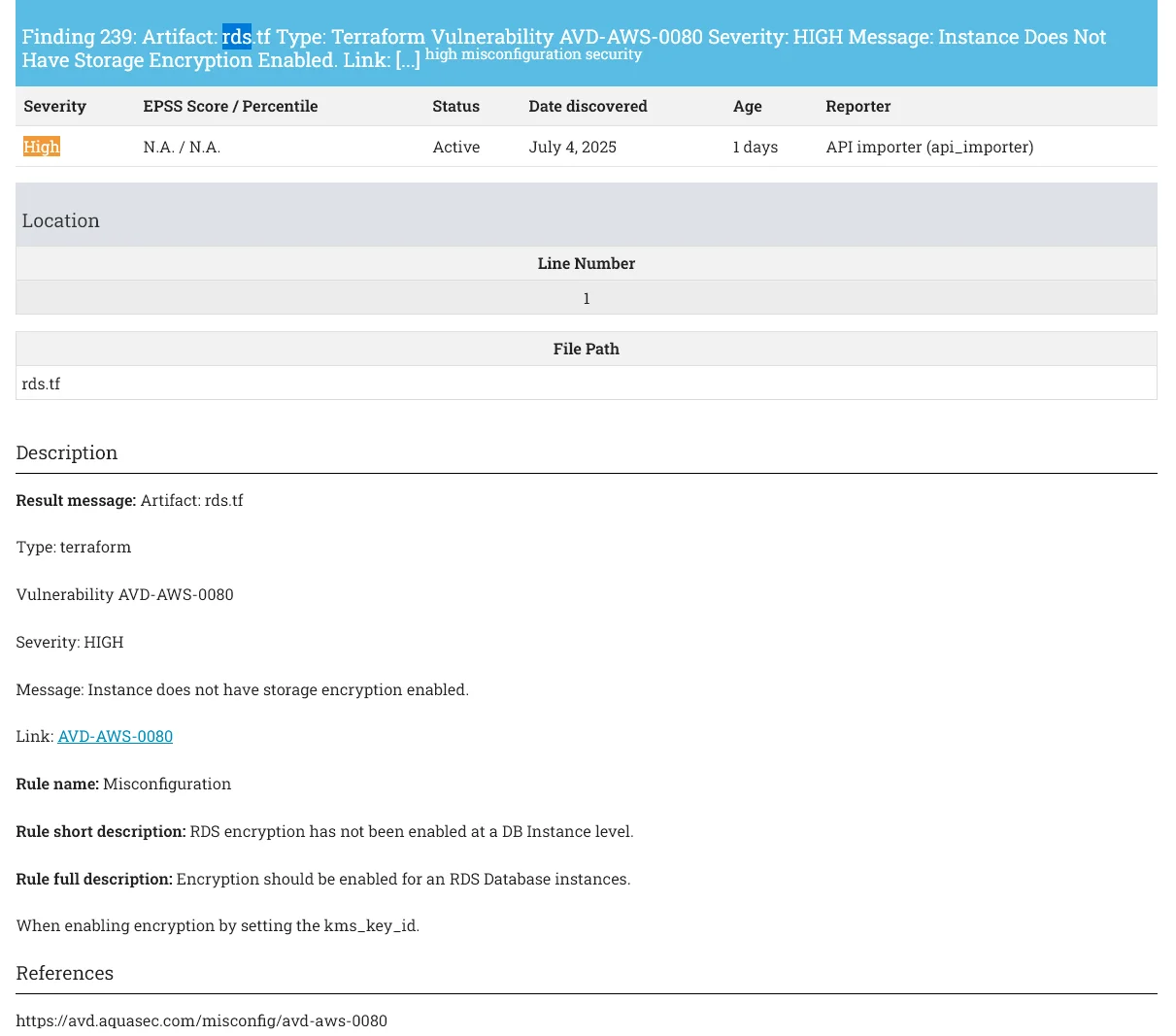
Task: Click the '1 days' age value
Action: [x=756, y=148]
